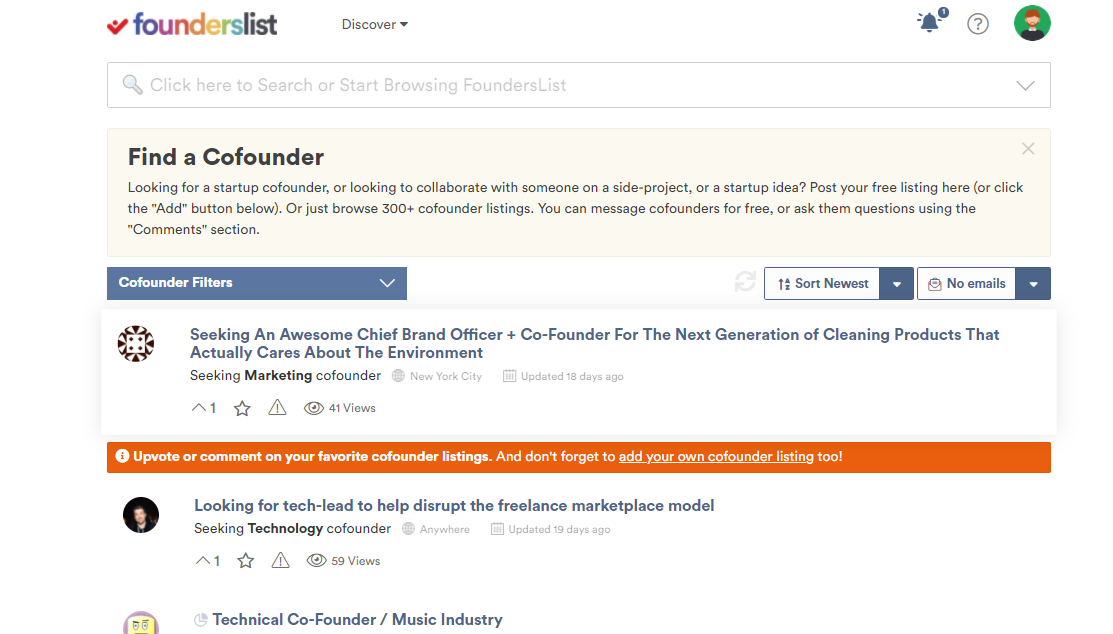Image resolution: width=1113 pixels, height=634 pixels.
Task: Report the Chief Brand Officer listing
Action: (277, 407)
